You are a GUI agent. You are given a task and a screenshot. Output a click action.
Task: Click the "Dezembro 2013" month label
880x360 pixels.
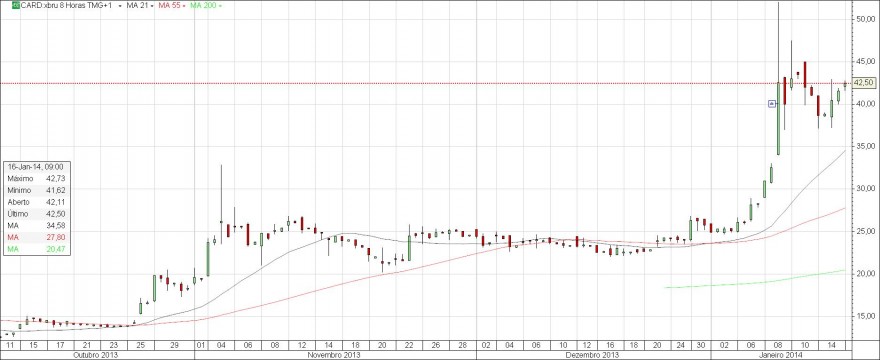click(x=593, y=355)
